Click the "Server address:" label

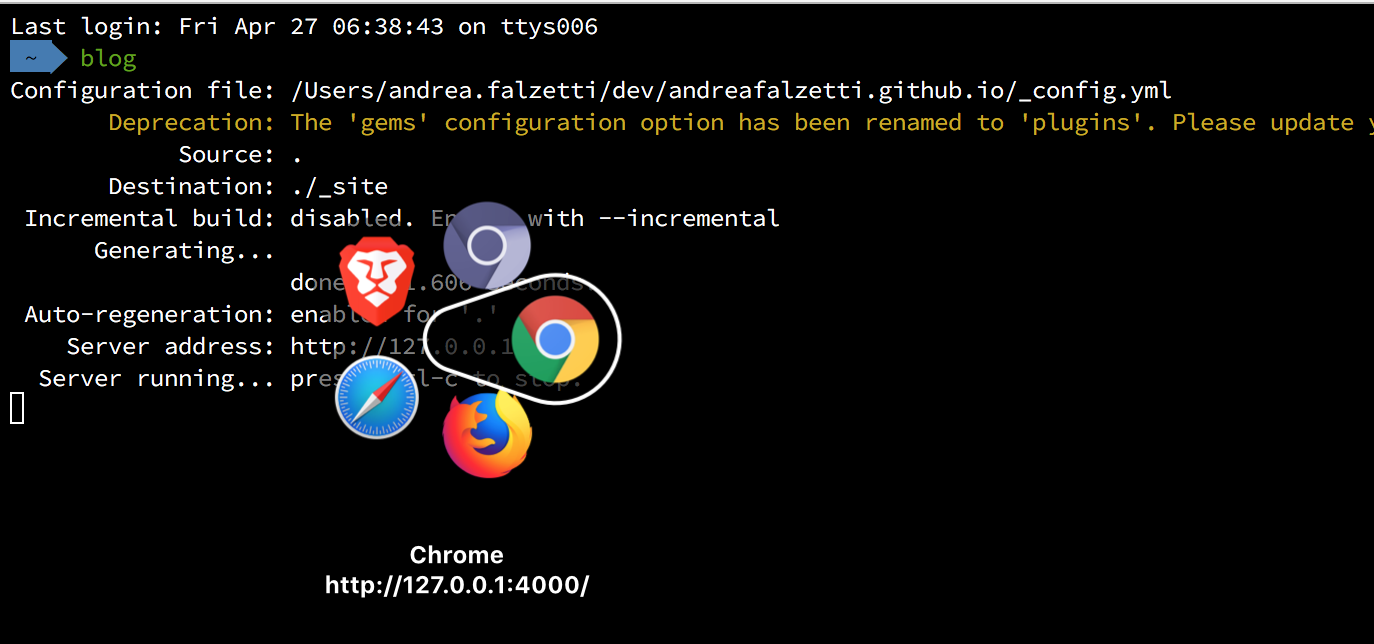tap(171, 347)
